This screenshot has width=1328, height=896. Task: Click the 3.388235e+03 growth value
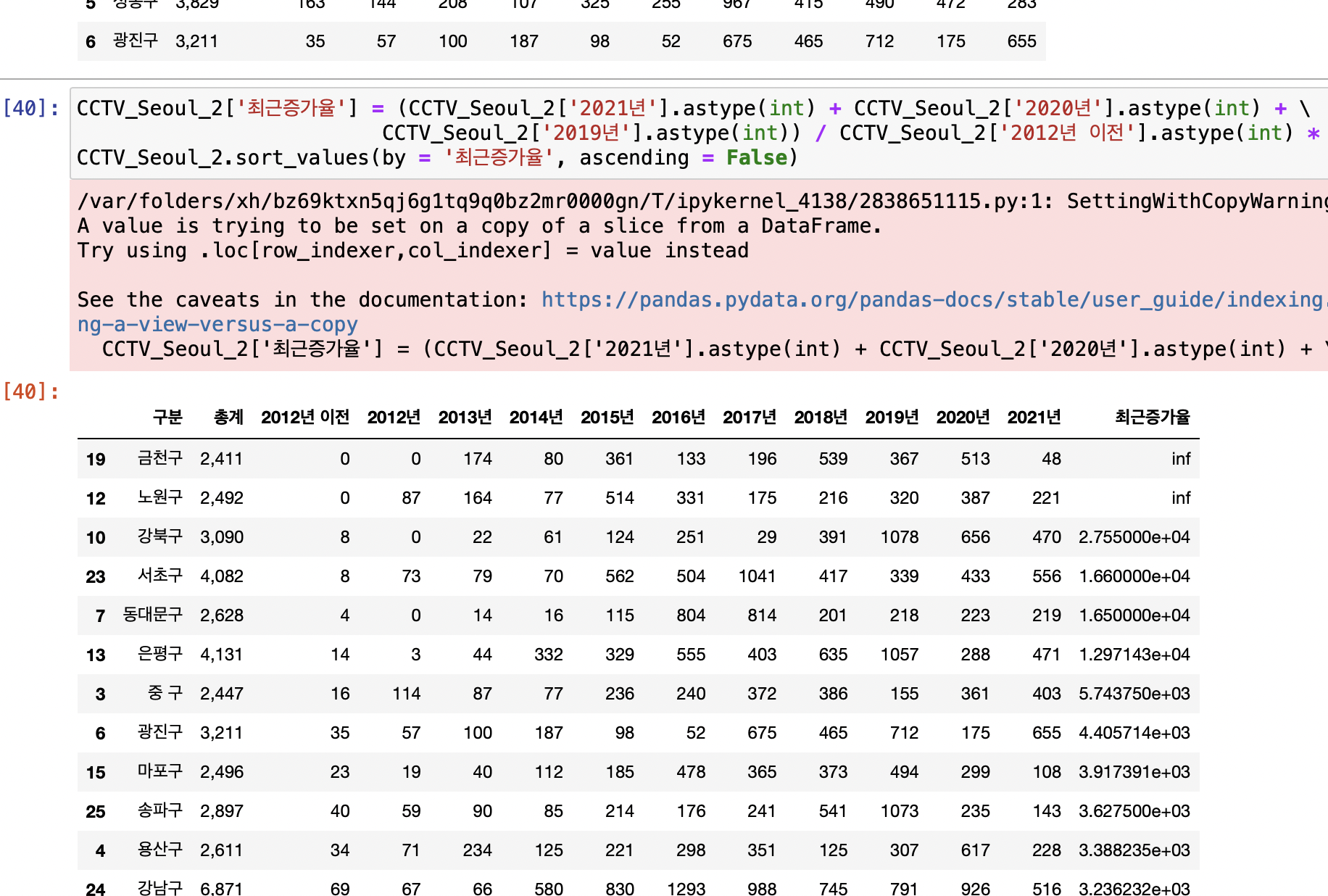(1134, 850)
